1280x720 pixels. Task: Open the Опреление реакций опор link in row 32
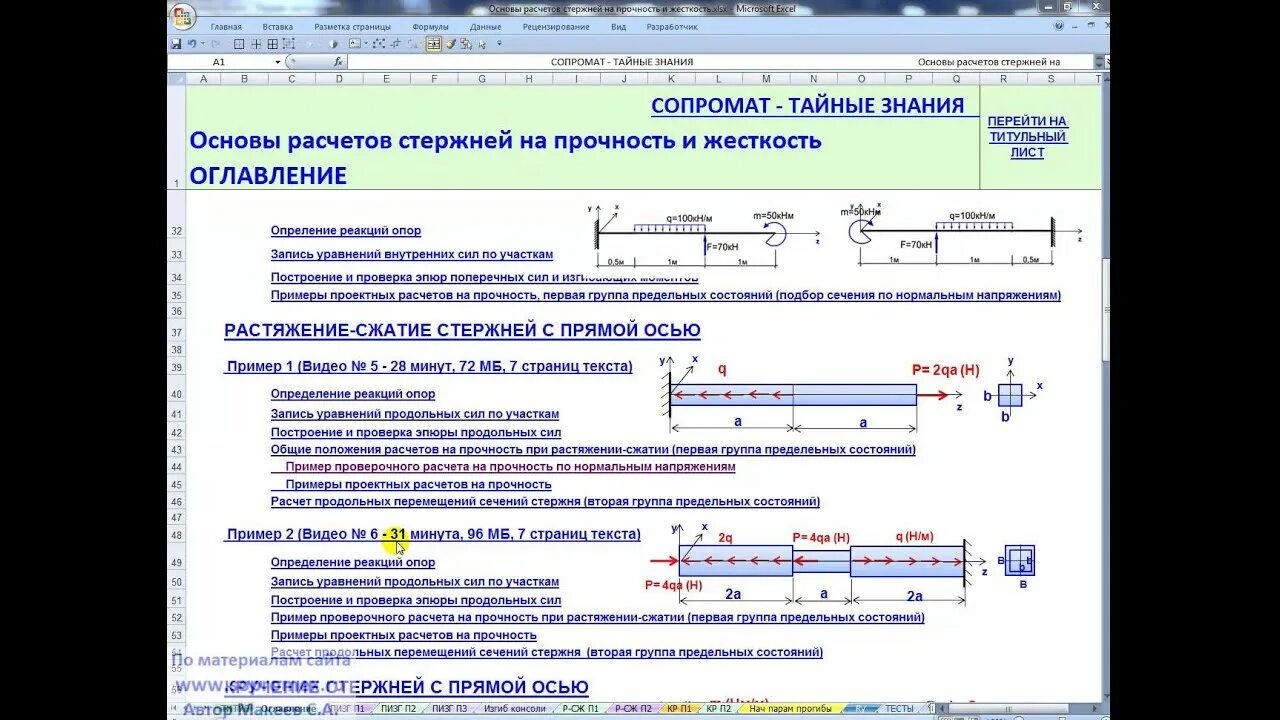[x=346, y=231]
